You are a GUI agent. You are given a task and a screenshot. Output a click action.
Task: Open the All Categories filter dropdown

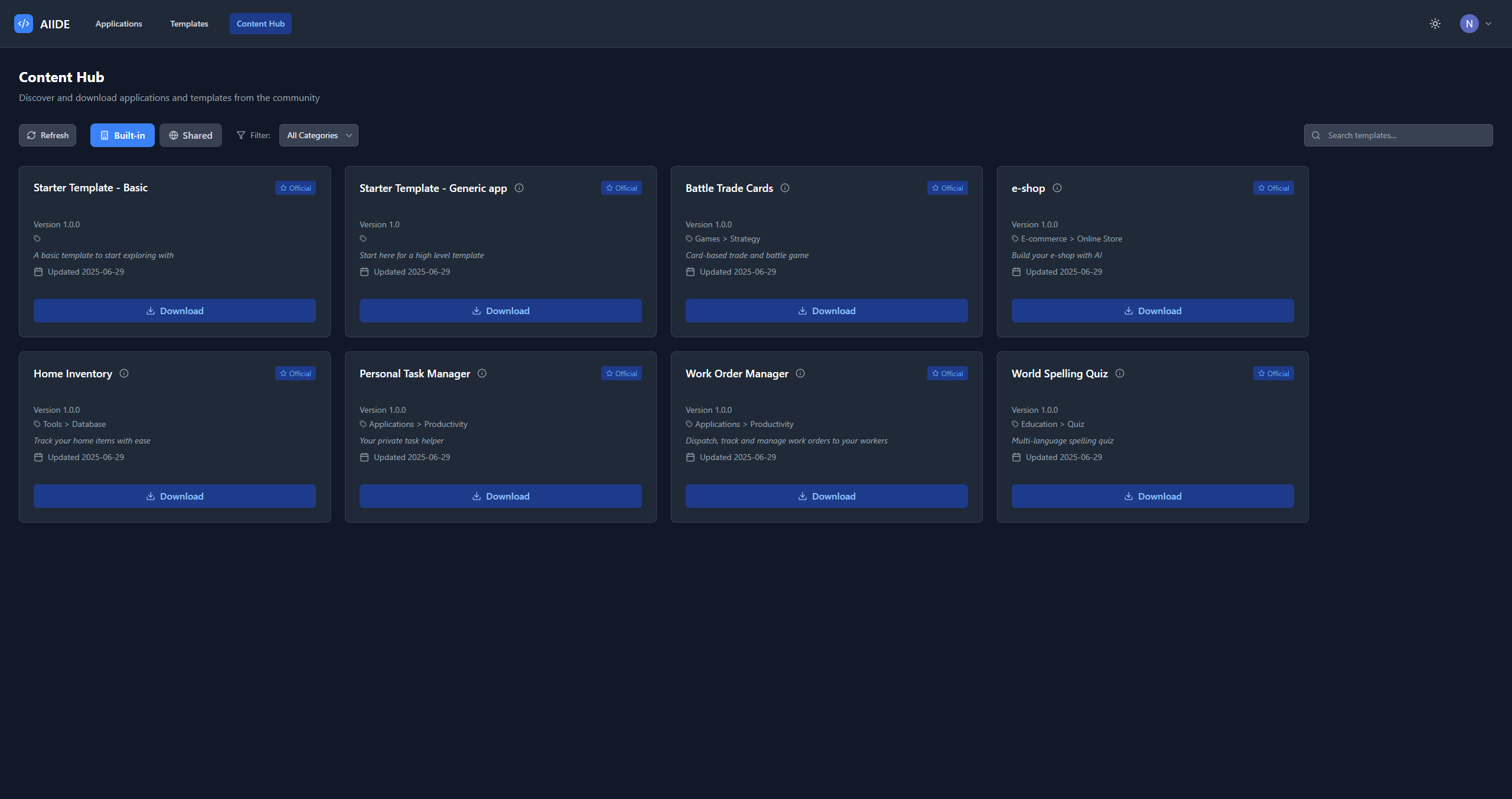(x=319, y=135)
